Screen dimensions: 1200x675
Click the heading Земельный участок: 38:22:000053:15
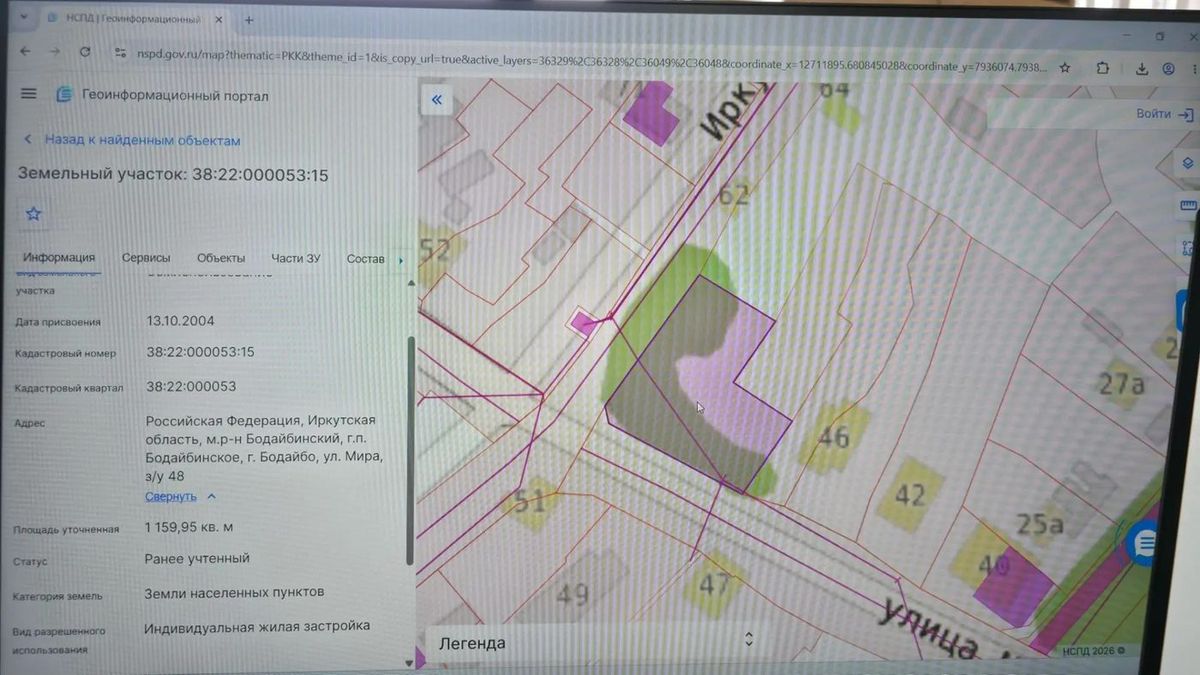tap(173, 175)
